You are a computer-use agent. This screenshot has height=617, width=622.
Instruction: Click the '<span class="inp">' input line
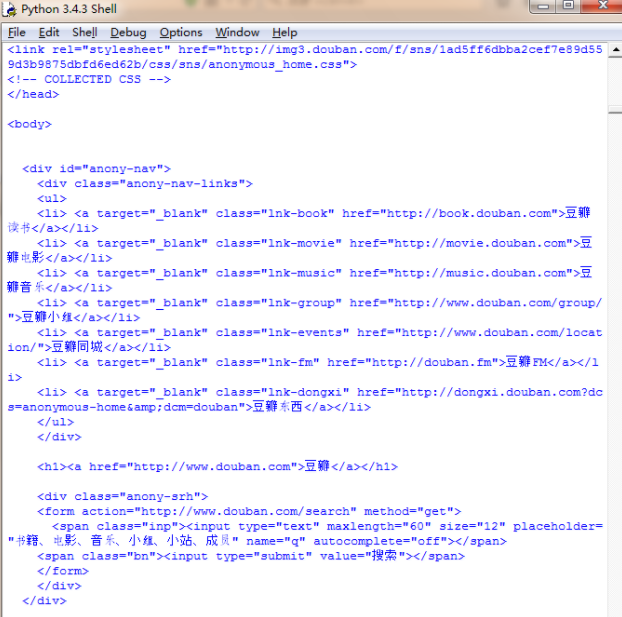(327, 526)
